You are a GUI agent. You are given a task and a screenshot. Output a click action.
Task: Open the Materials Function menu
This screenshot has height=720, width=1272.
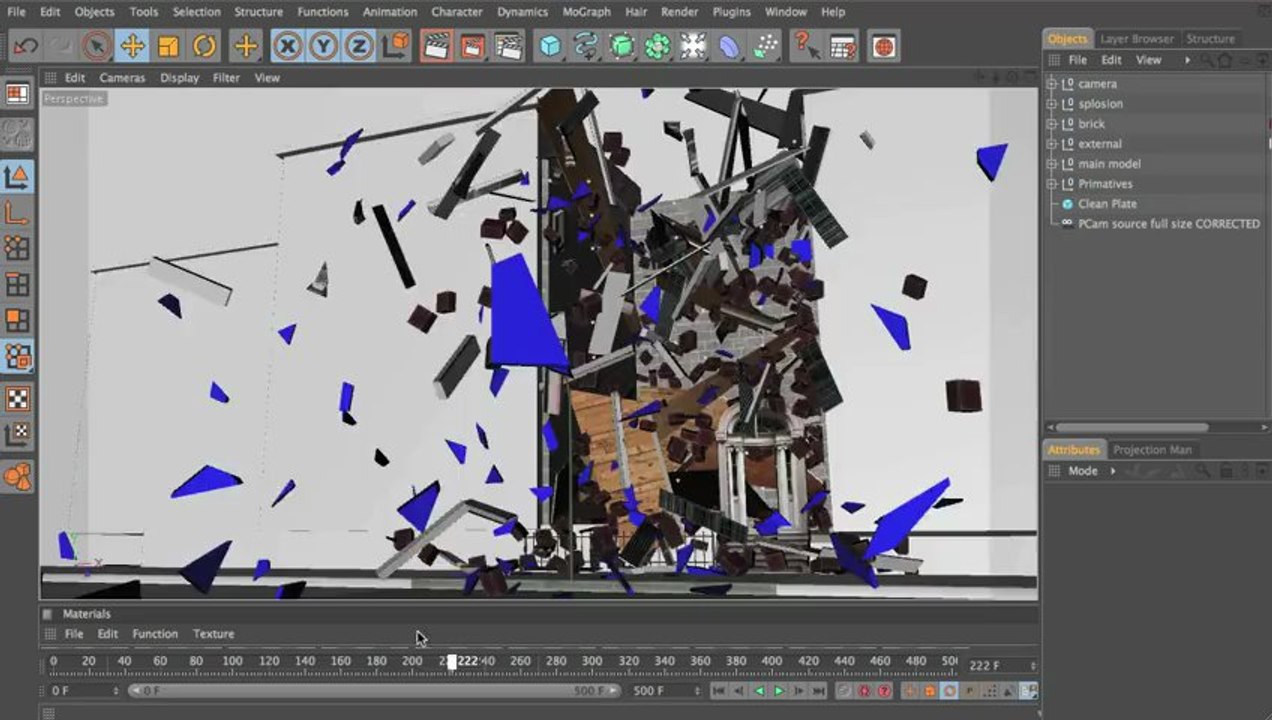[x=155, y=634]
